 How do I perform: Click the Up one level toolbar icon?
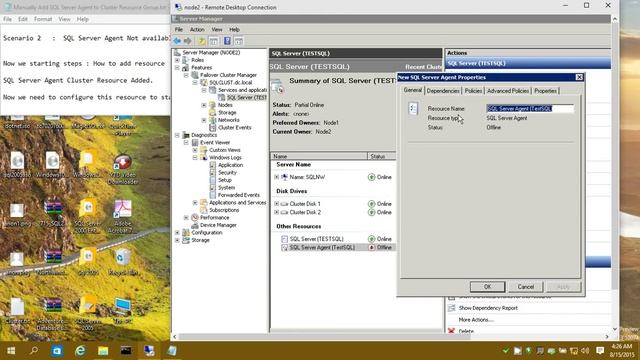pyautogui.click(x=202, y=41)
